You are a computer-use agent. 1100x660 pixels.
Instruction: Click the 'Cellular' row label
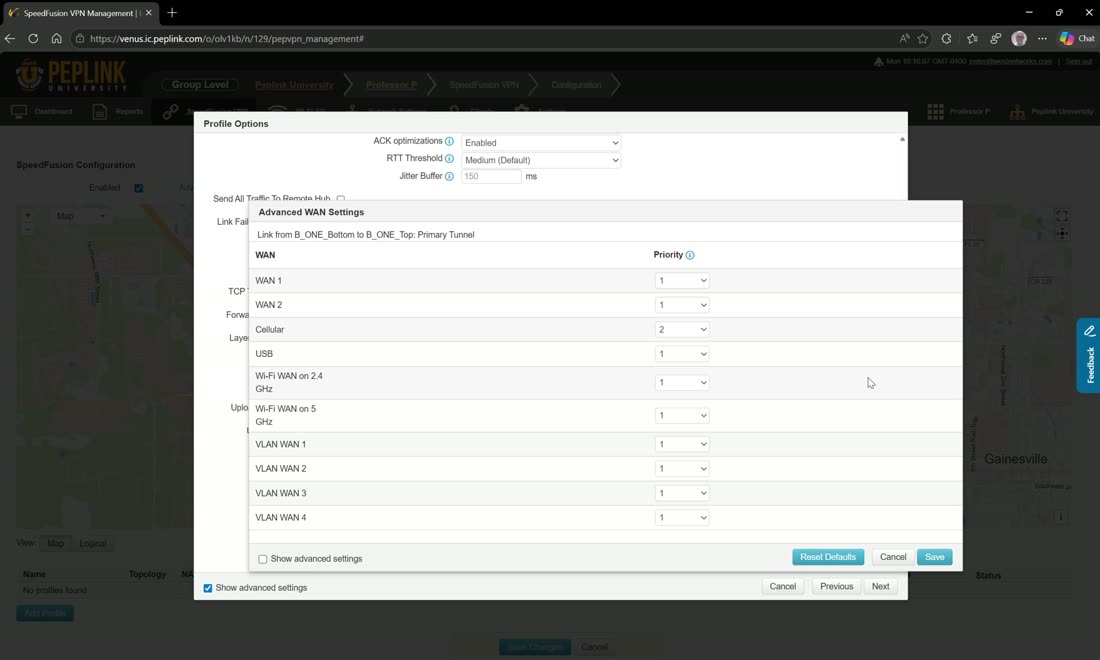[x=269, y=330]
